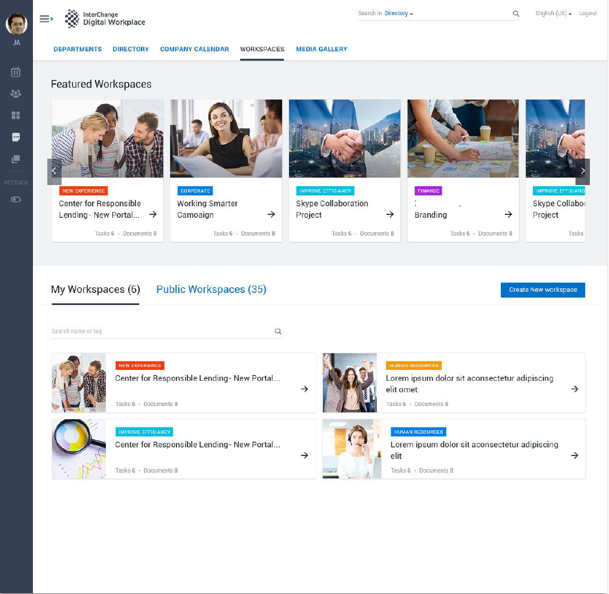Image resolution: width=609 pixels, height=594 pixels.
Task: Toggle the settings switch in the sidebar
Action: click(x=16, y=200)
